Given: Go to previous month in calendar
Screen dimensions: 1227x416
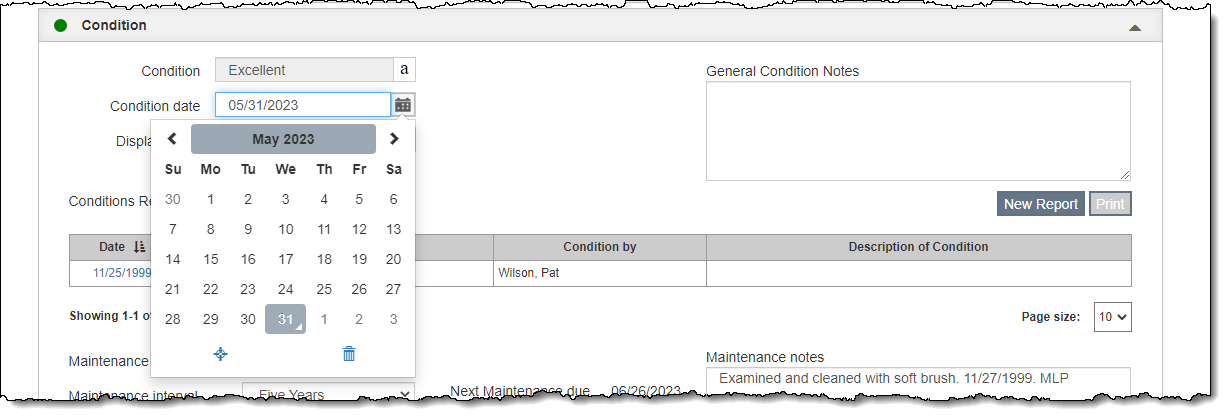Looking at the screenshot, I should click(x=172, y=139).
